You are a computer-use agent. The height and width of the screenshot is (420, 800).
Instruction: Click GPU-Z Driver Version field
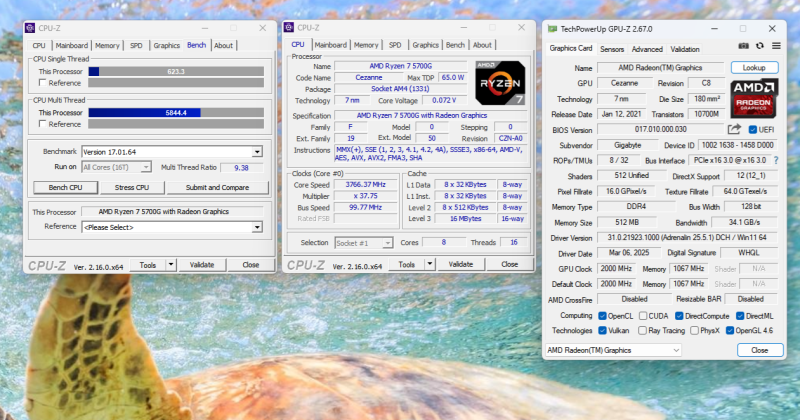687,238
